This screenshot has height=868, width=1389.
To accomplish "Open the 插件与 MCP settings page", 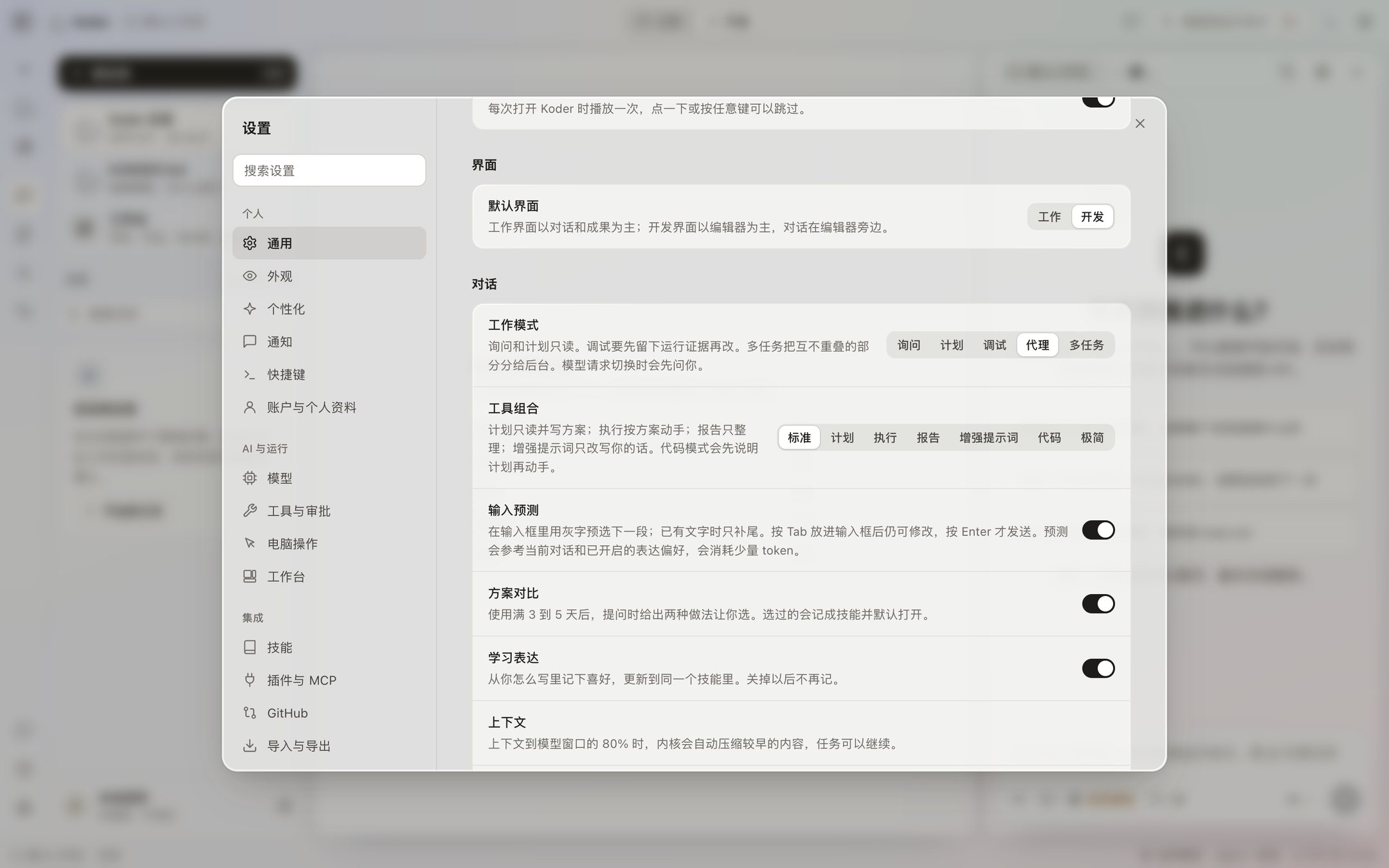I will (329, 680).
